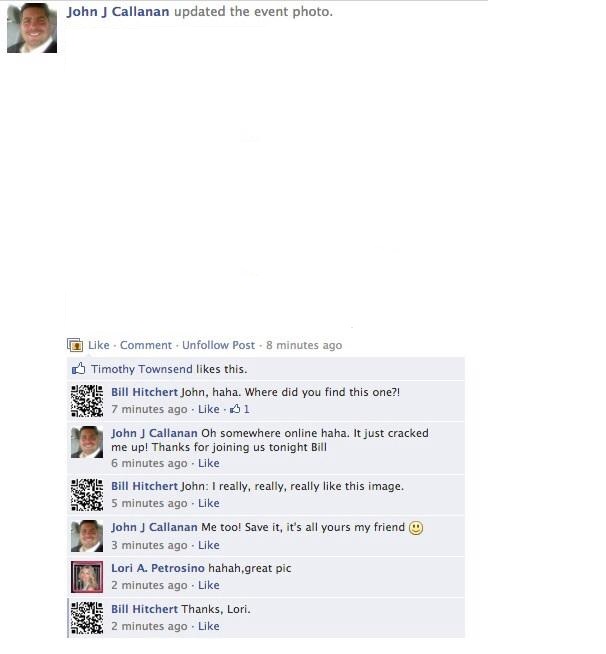Like the event photo post
This screenshot has height=654, width=606.
point(98,345)
